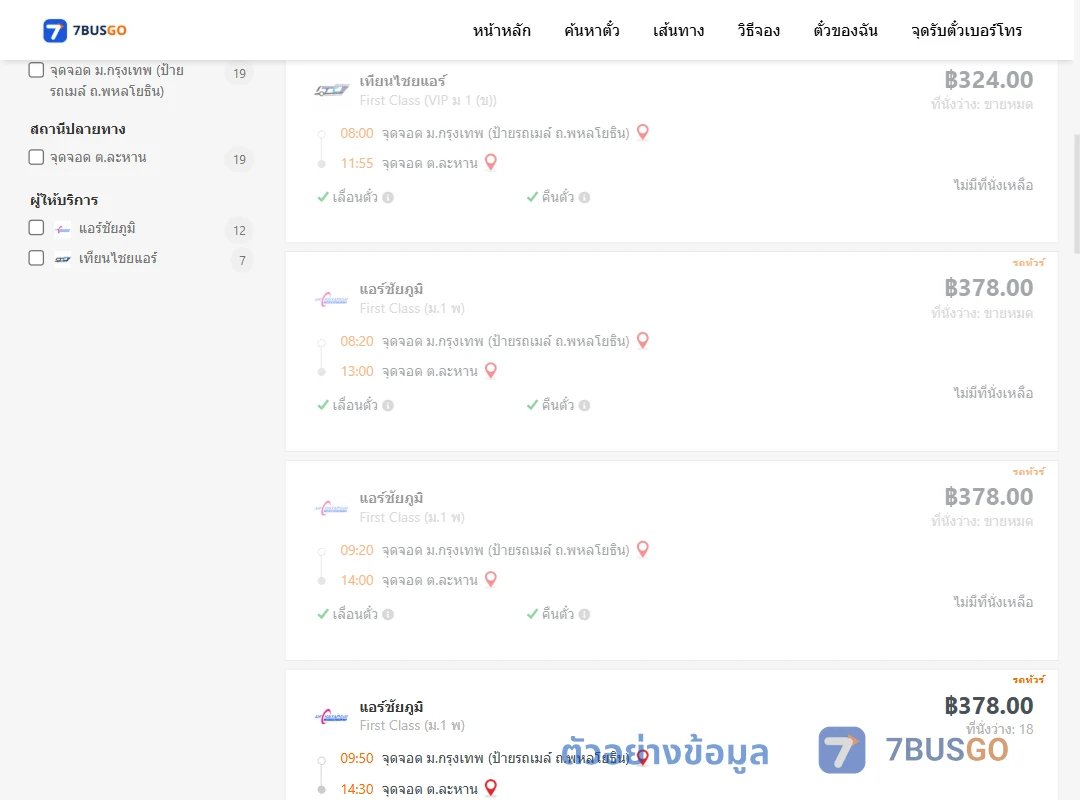
Task: Open map pin for 14:30 arrival stop
Action: click(x=491, y=788)
